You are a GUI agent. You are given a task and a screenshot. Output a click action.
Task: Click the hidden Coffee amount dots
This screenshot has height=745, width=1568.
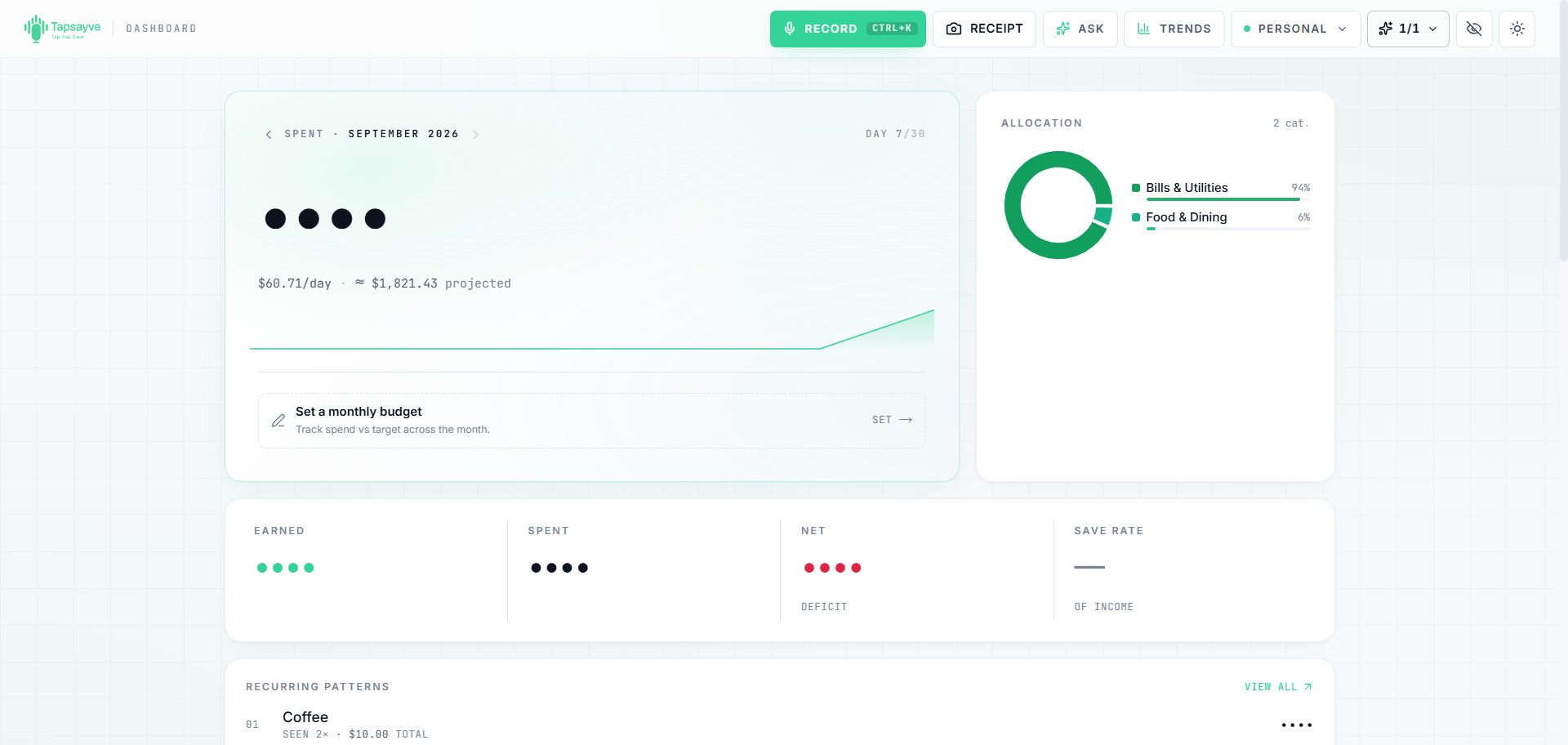point(1297,725)
